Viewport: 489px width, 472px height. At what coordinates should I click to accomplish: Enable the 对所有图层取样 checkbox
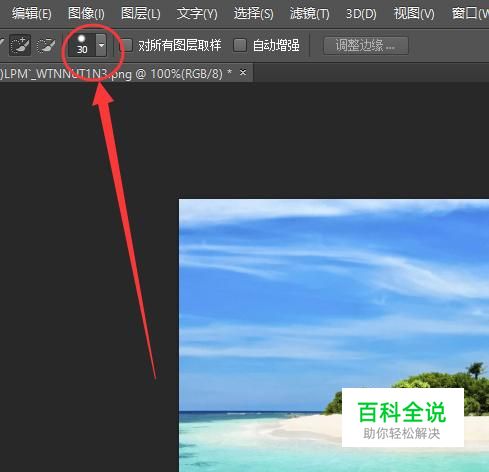[x=126, y=45]
